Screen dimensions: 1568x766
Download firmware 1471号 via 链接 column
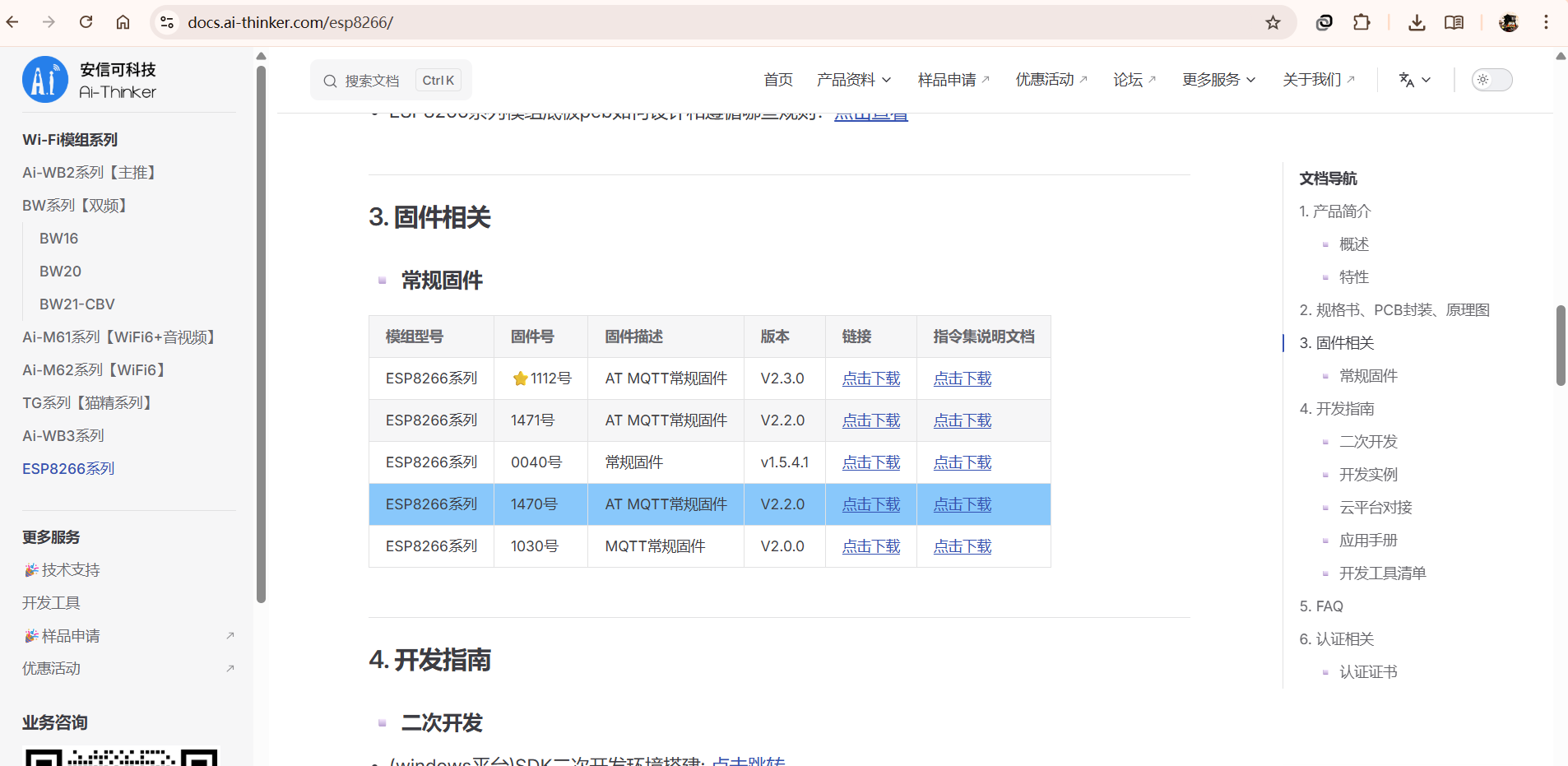point(871,420)
